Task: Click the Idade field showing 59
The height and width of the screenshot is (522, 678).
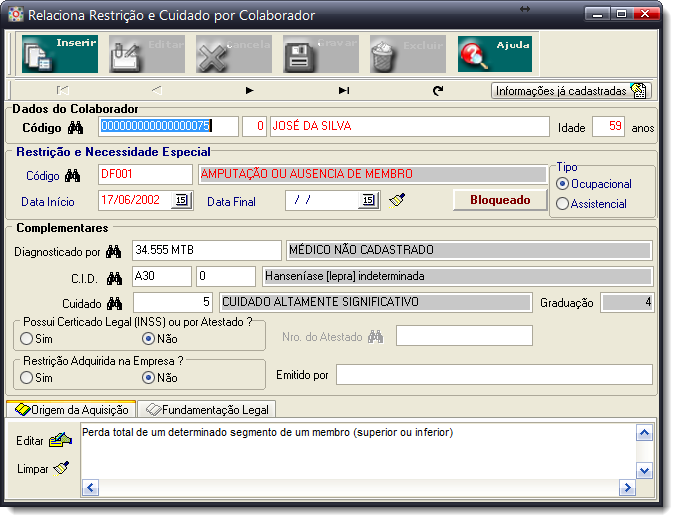Action: [x=608, y=126]
